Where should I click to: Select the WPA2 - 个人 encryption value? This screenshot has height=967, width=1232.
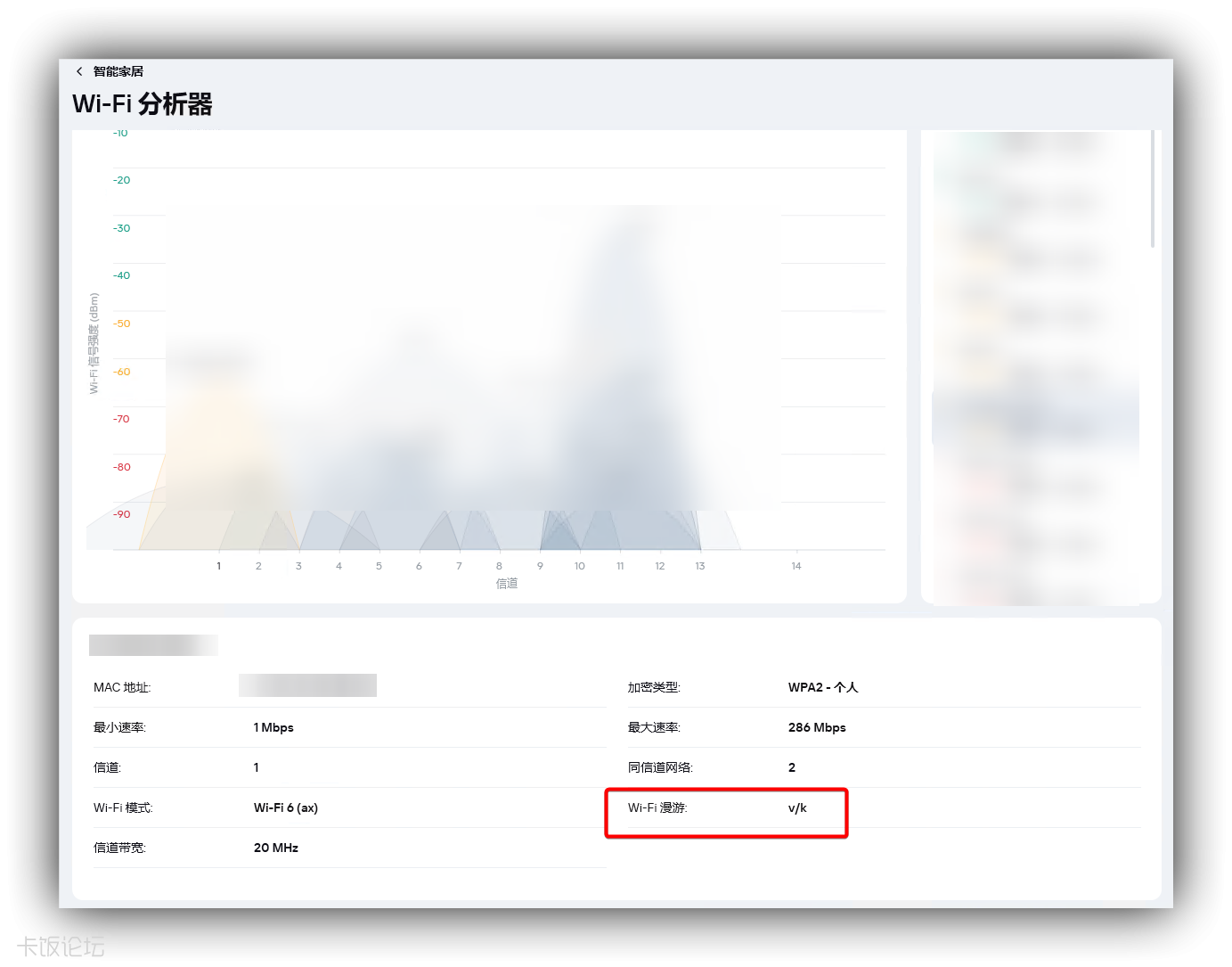coord(823,687)
